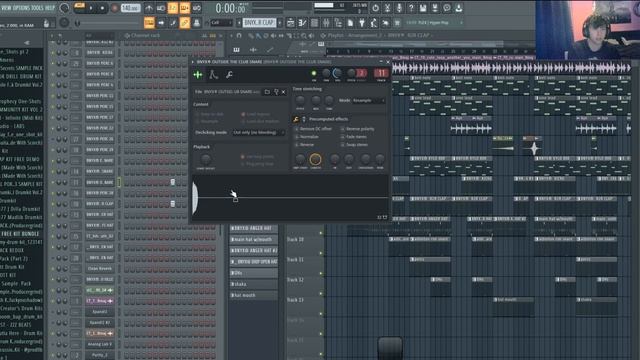Image resolution: width=640 pixels, height=360 pixels.
Task: Click the loop recording icon in top toolbar
Action: [196, 8]
